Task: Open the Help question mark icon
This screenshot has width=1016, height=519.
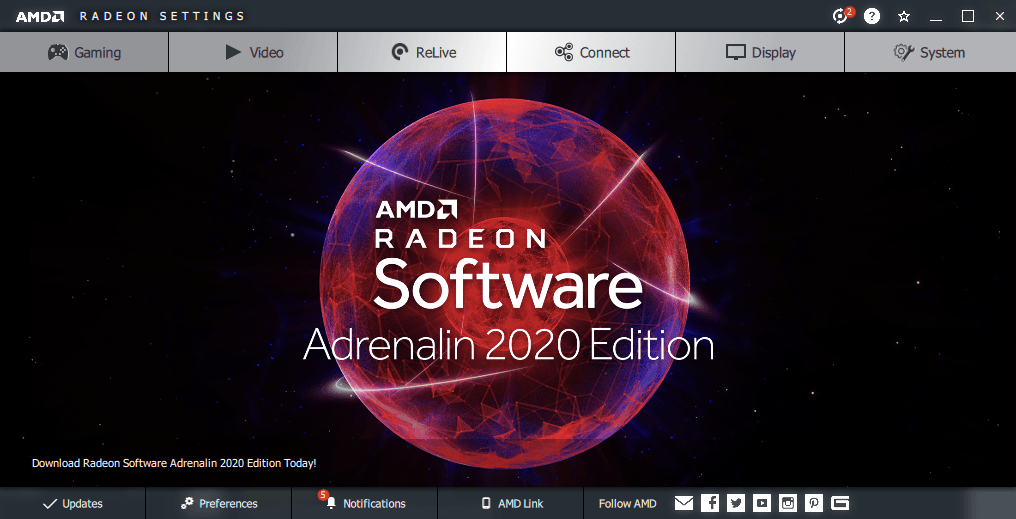Action: [872, 16]
